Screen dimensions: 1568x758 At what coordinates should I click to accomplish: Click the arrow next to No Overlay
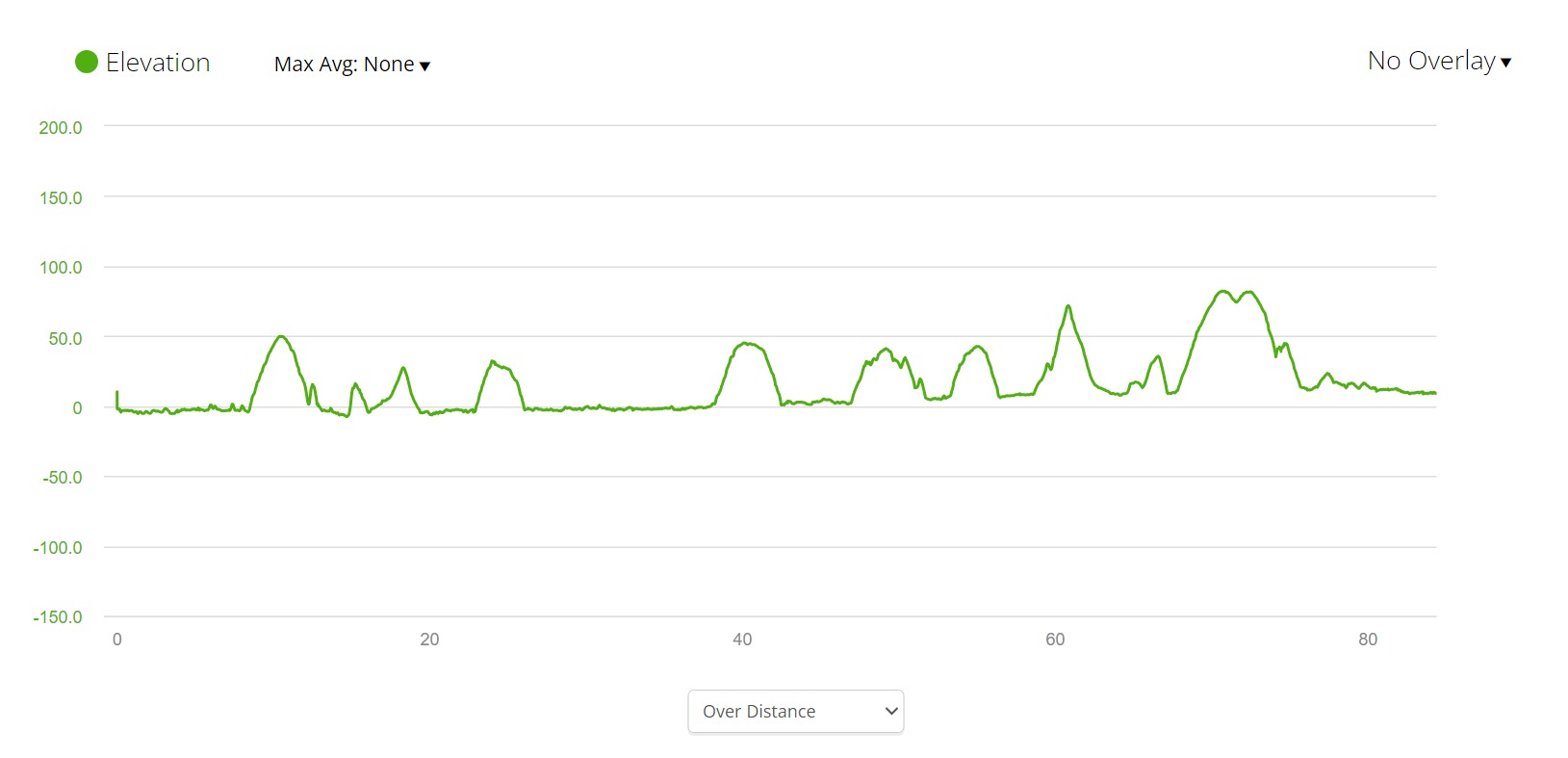click(1506, 64)
